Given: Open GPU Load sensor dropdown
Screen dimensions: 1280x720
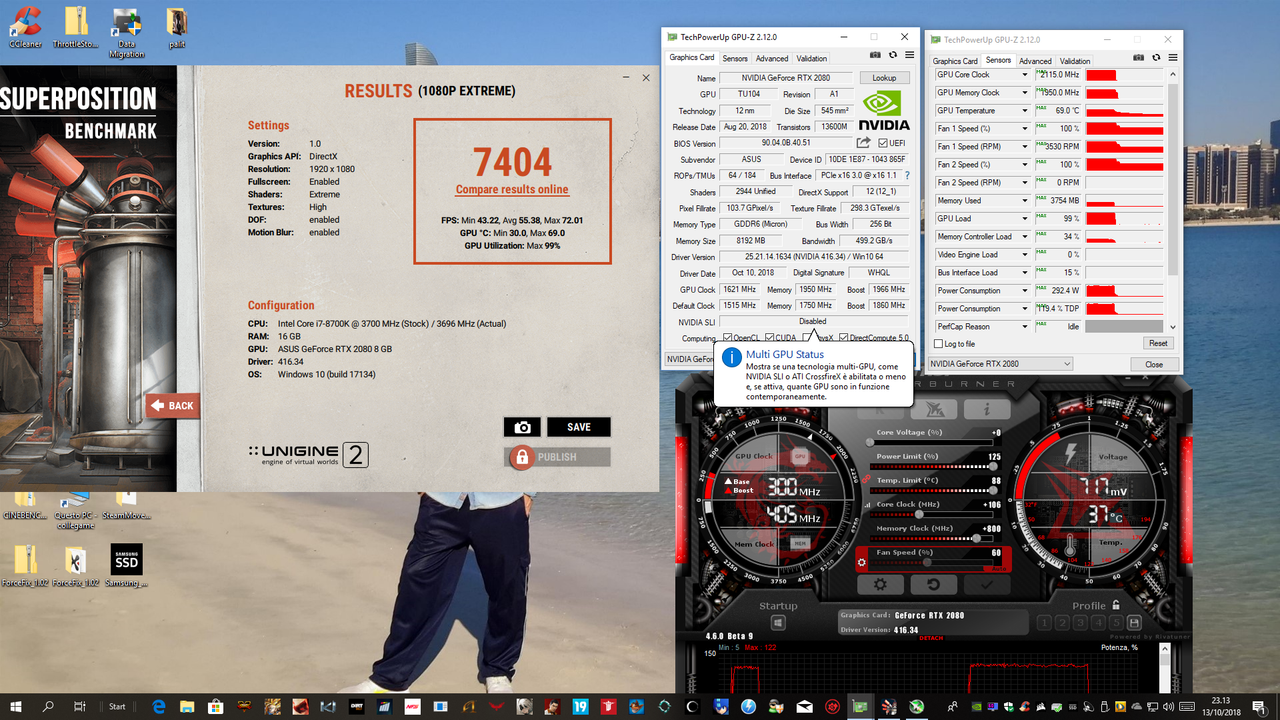Looking at the screenshot, I should (x=1024, y=219).
